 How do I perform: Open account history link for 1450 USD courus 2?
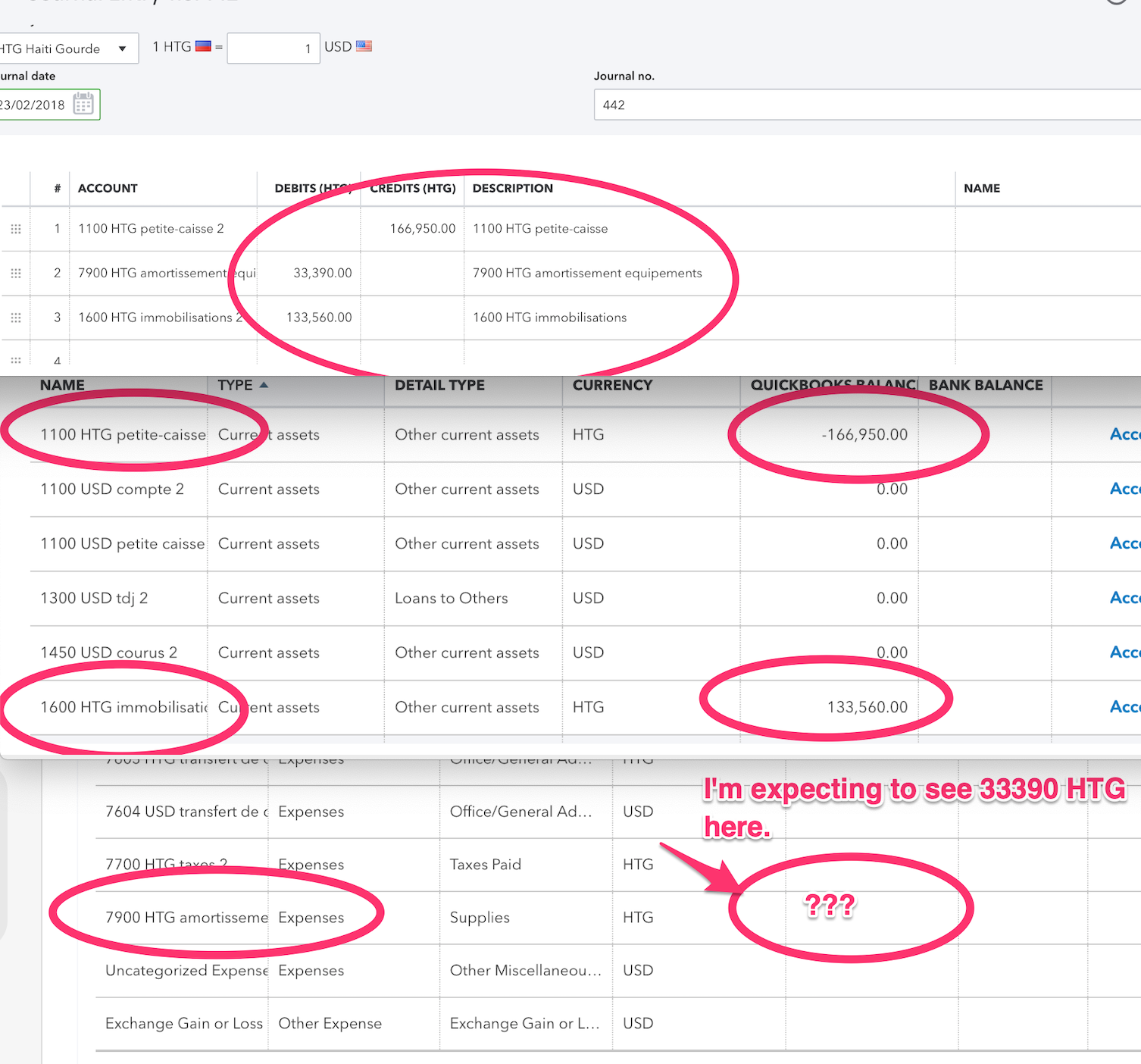[1125, 652]
